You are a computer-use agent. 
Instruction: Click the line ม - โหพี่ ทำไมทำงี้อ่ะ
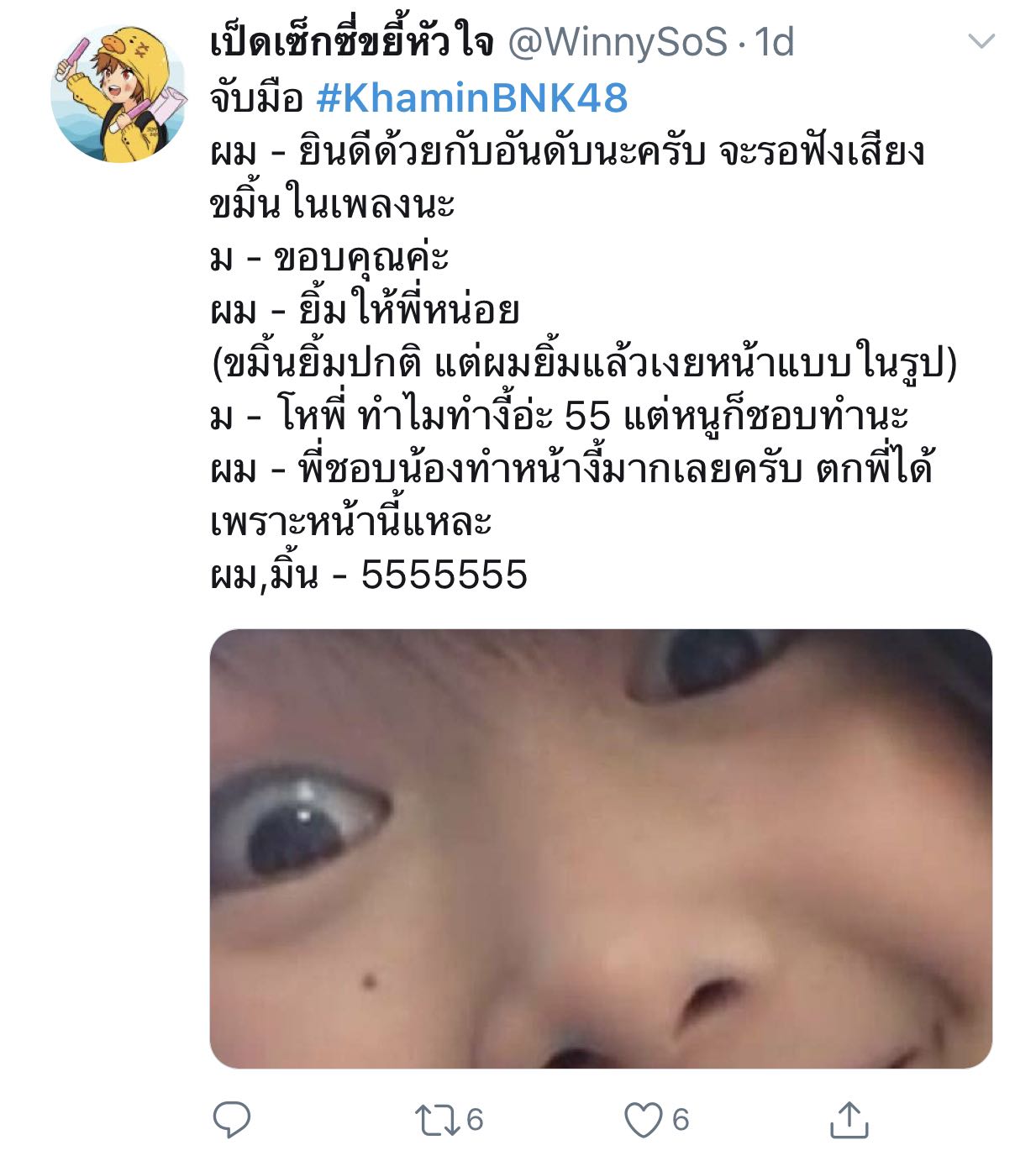coord(559,416)
